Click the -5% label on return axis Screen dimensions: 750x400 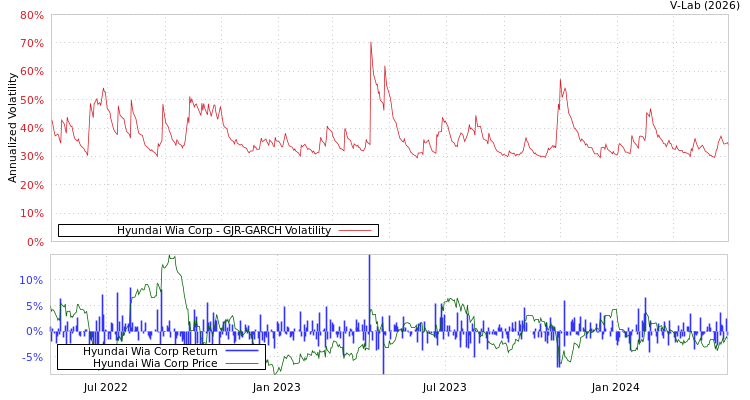pos(31,357)
